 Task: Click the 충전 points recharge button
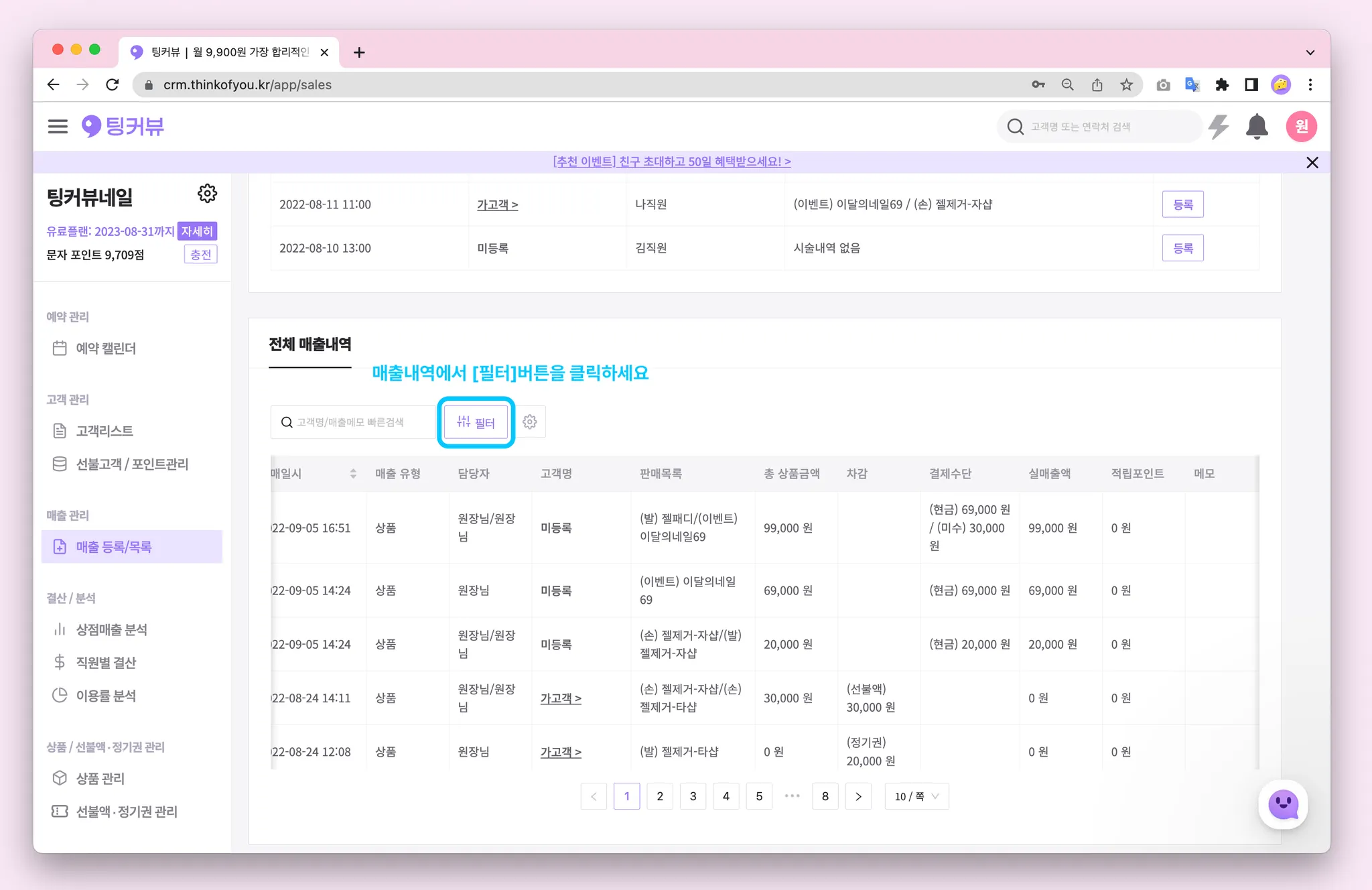200,255
